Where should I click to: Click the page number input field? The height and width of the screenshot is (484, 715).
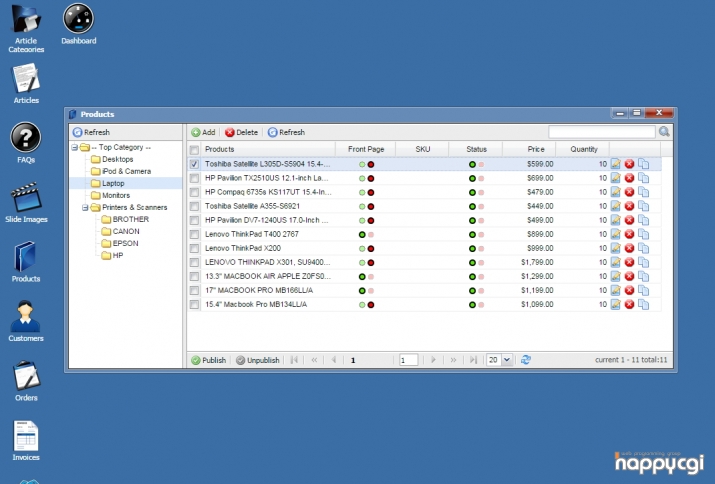409,360
